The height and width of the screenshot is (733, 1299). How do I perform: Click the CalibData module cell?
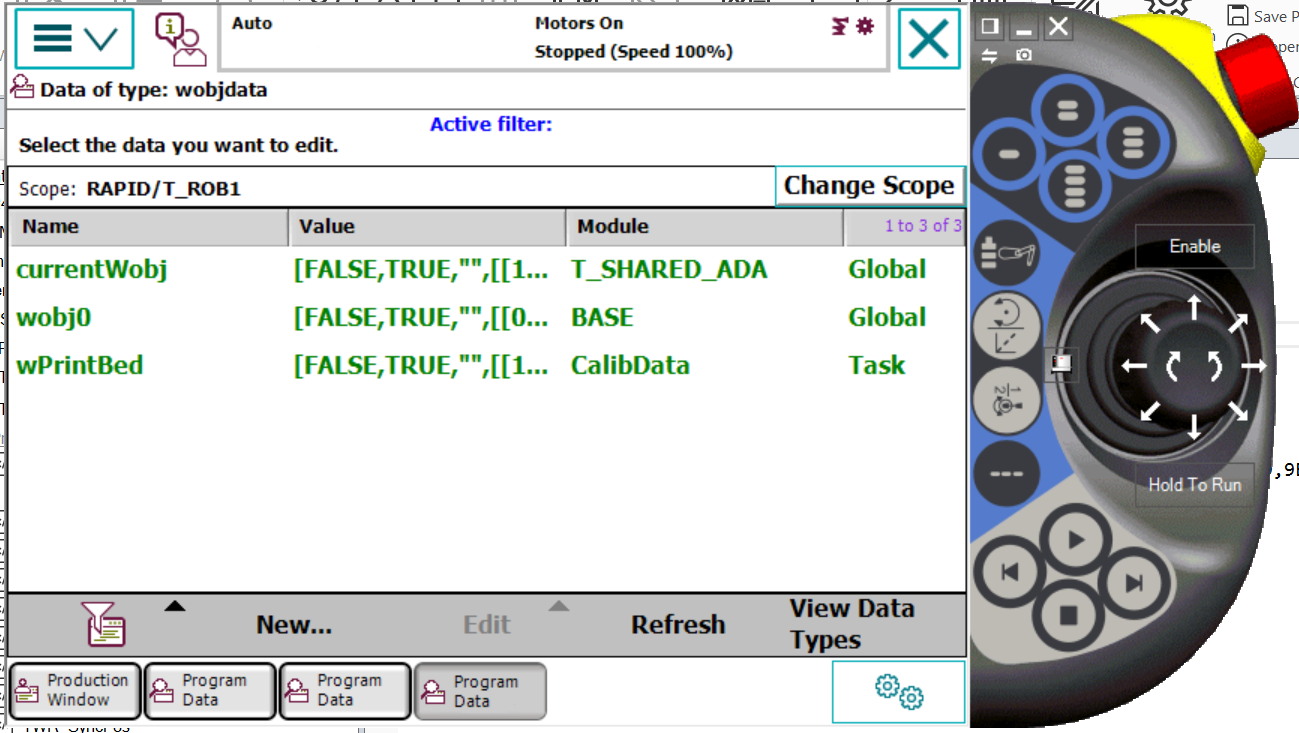[x=630, y=366]
